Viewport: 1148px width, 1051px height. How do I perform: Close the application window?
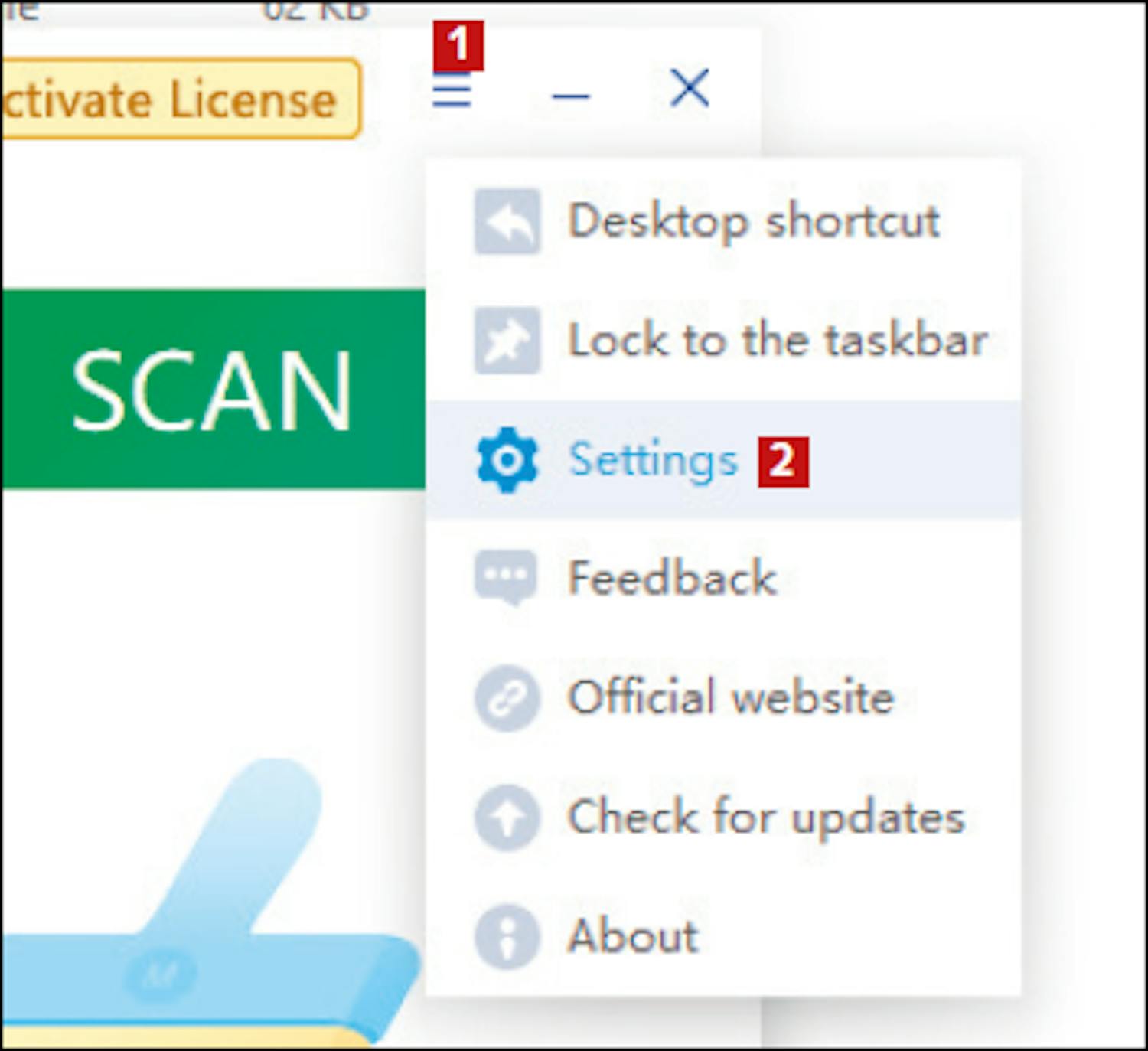[690, 87]
